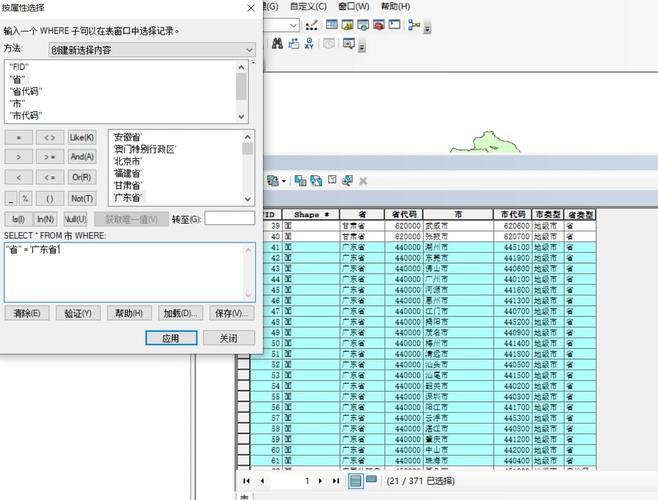This screenshot has height=500, width=658.
Task: Click the record number box showing 1
Action: coord(292,481)
